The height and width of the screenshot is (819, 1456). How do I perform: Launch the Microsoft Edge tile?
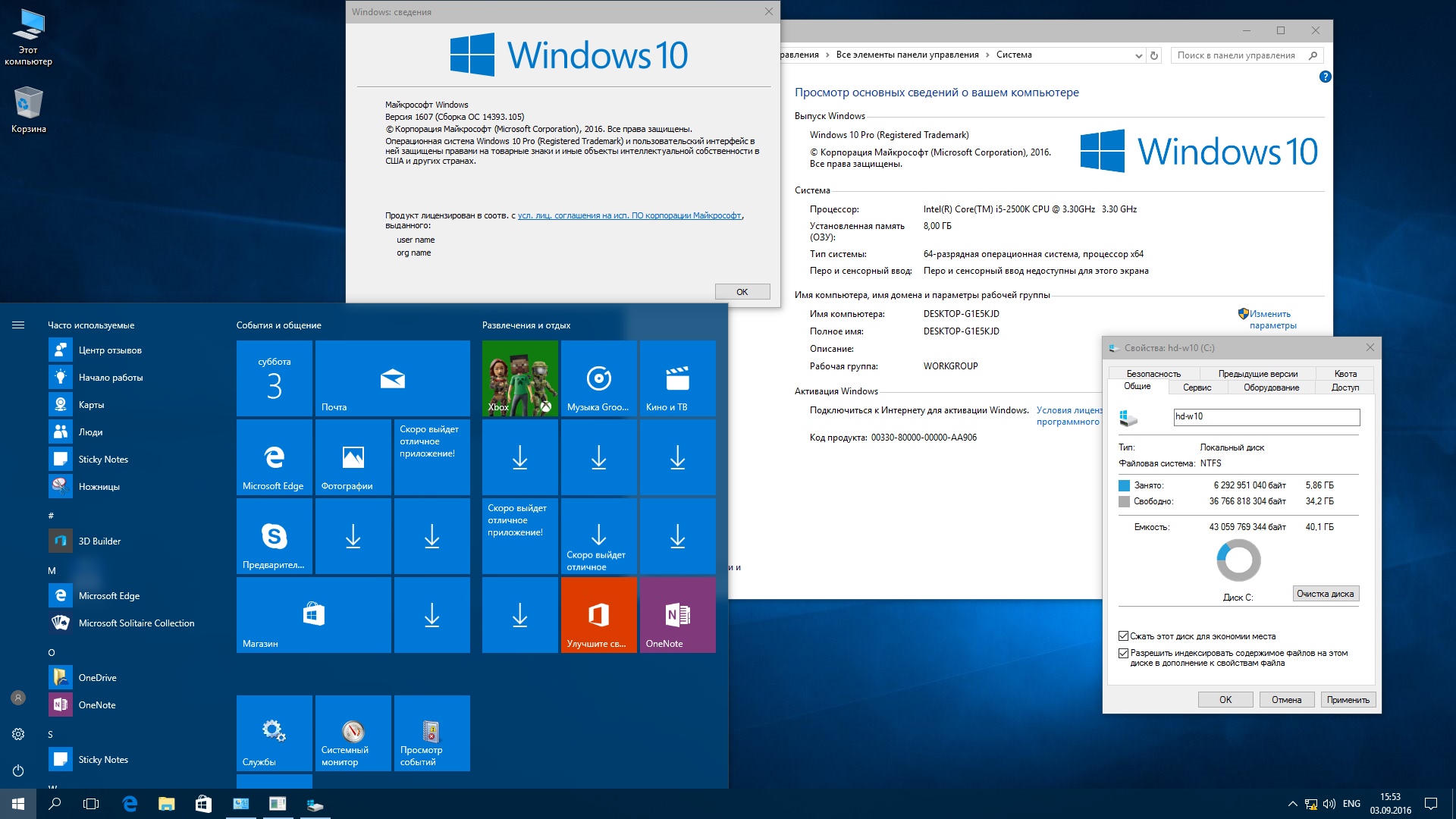point(274,457)
